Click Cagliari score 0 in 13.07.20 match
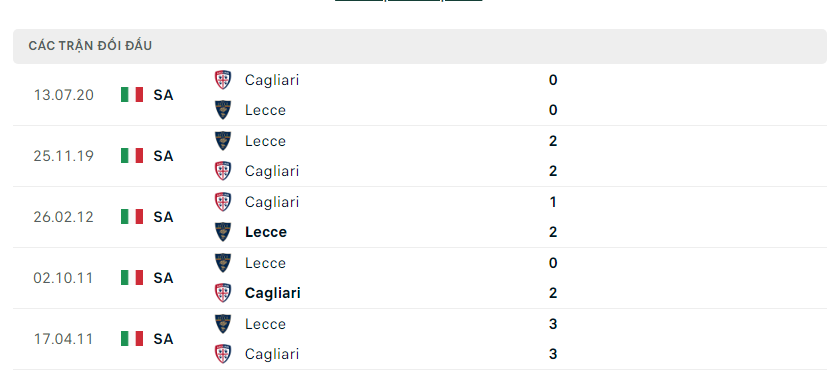Image resolution: width=833 pixels, height=371 pixels. 553,80
